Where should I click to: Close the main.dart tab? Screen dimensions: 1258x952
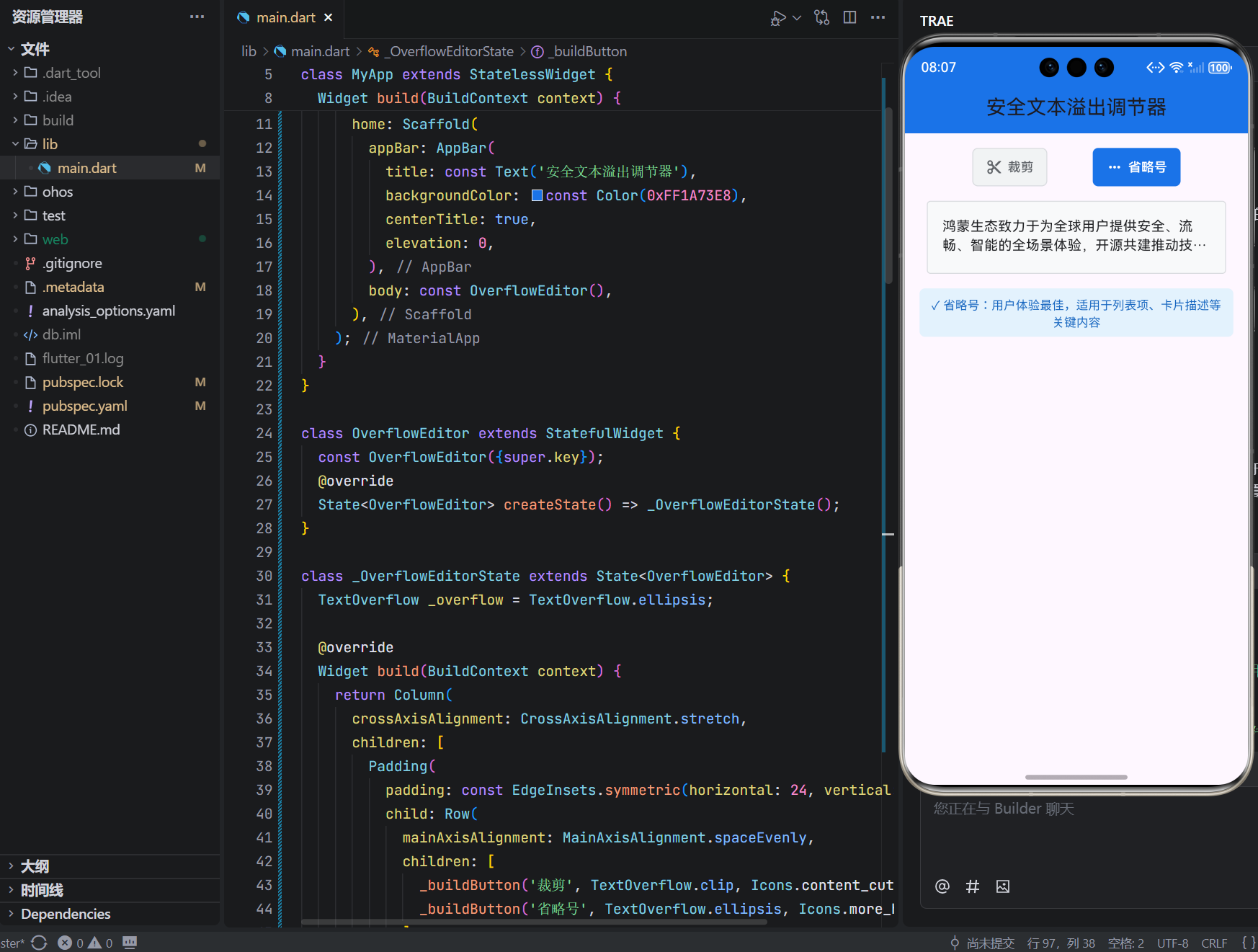pyautogui.click(x=329, y=17)
